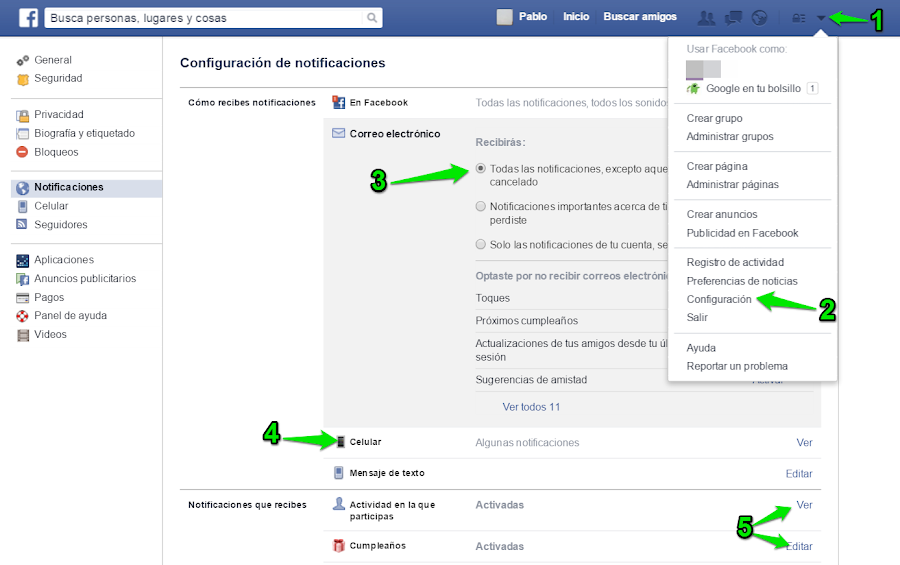Open Ayuda in dropdown menu
Image resolution: width=900 pixels, height=565 pixels.
click(x=701, y=348)
